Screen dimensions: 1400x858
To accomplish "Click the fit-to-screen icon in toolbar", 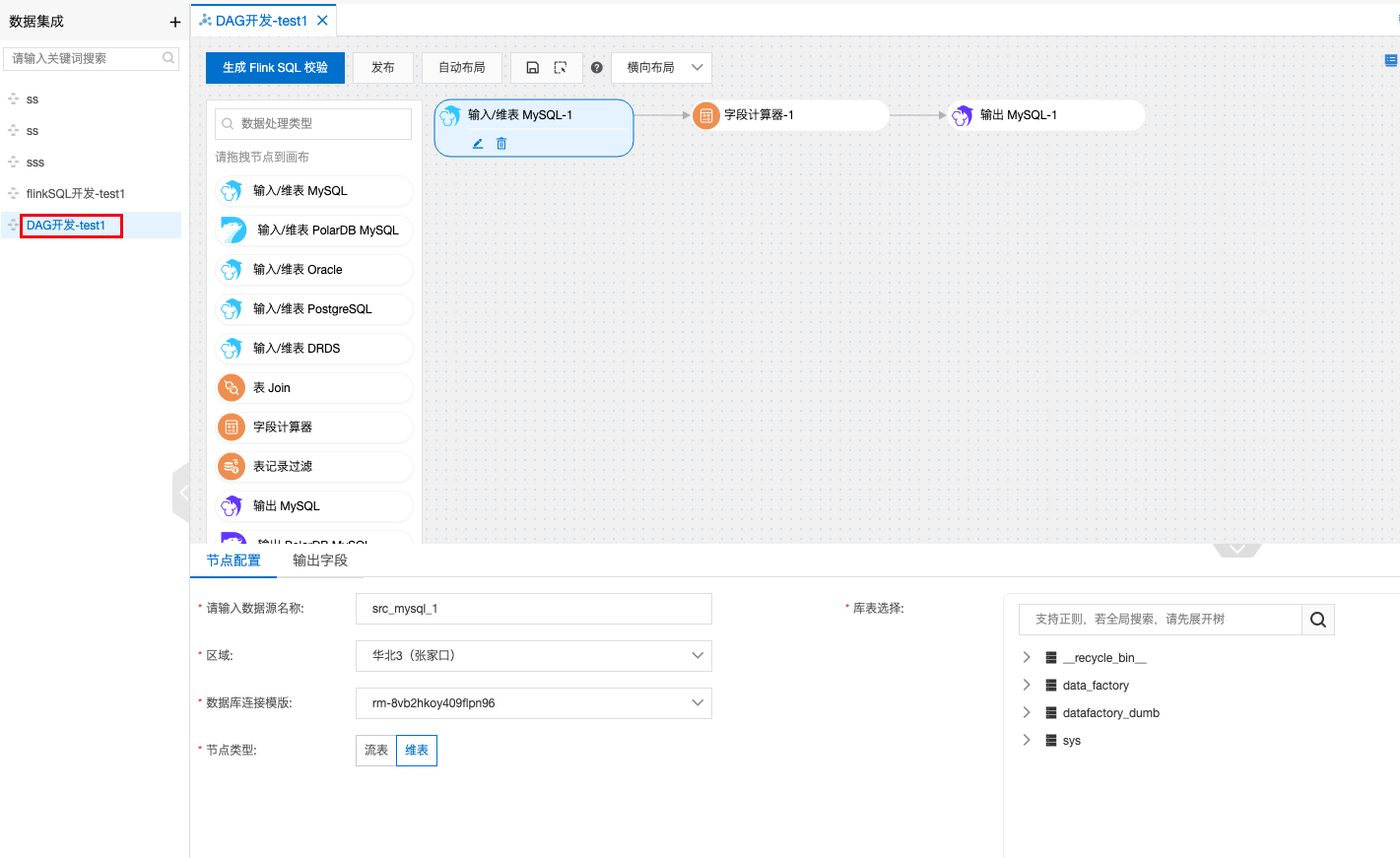I will 561,68.
